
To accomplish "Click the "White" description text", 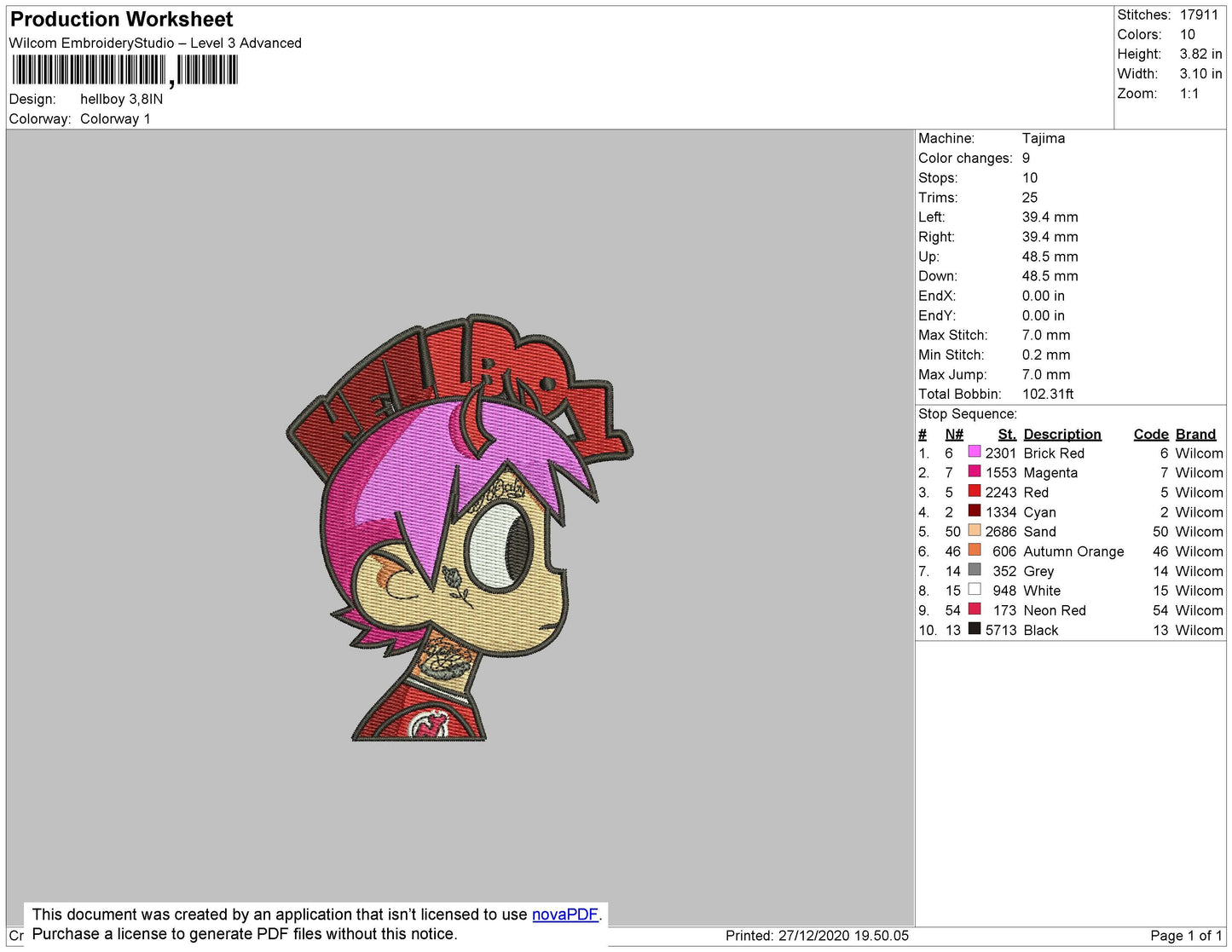I will tap(1042, 591).
